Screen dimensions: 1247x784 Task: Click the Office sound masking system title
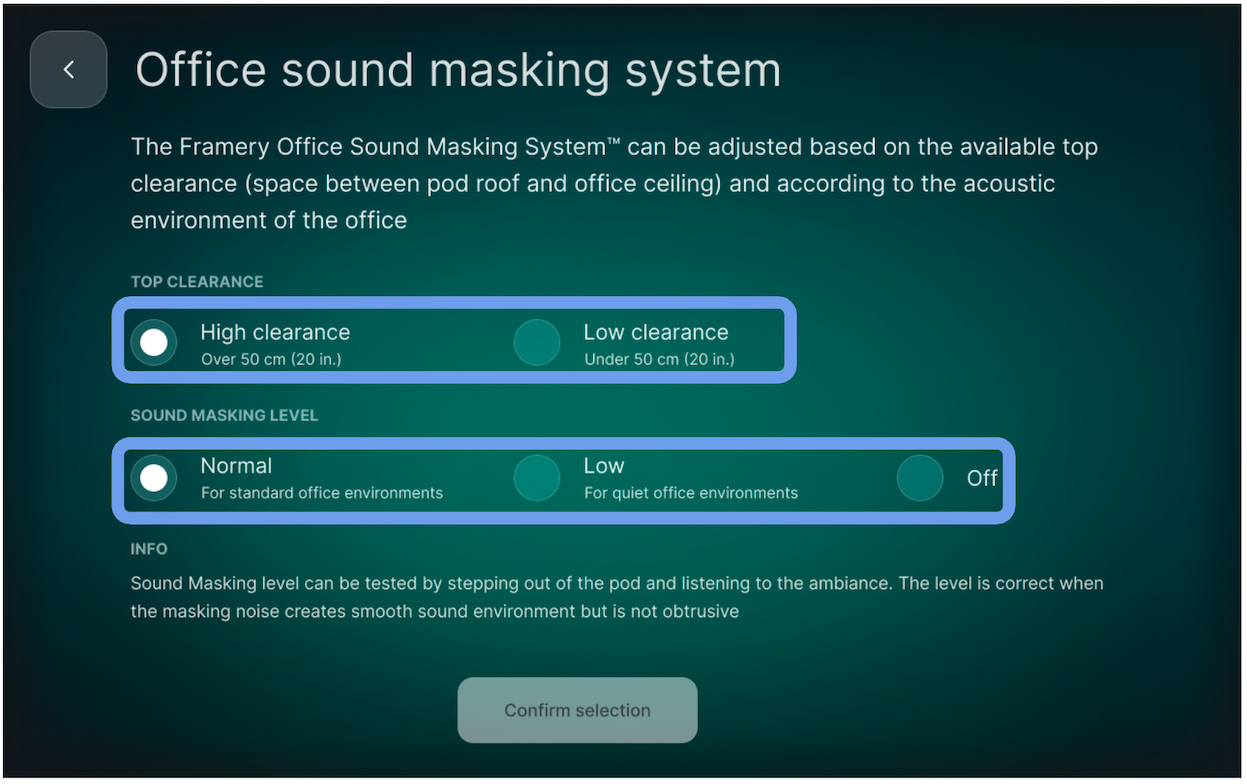coord(458,70)
